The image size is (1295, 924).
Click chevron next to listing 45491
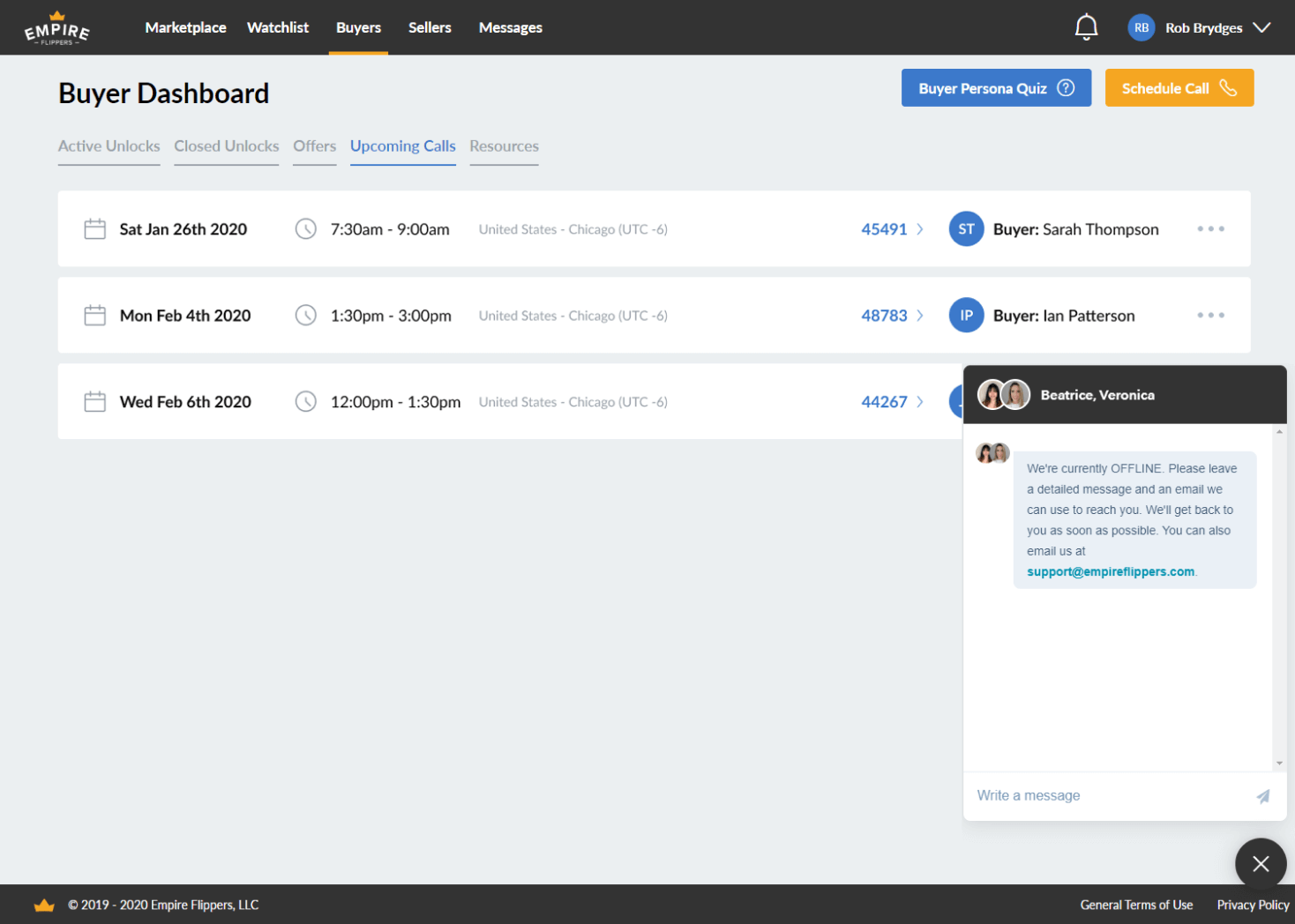click(x=920, y=229)
